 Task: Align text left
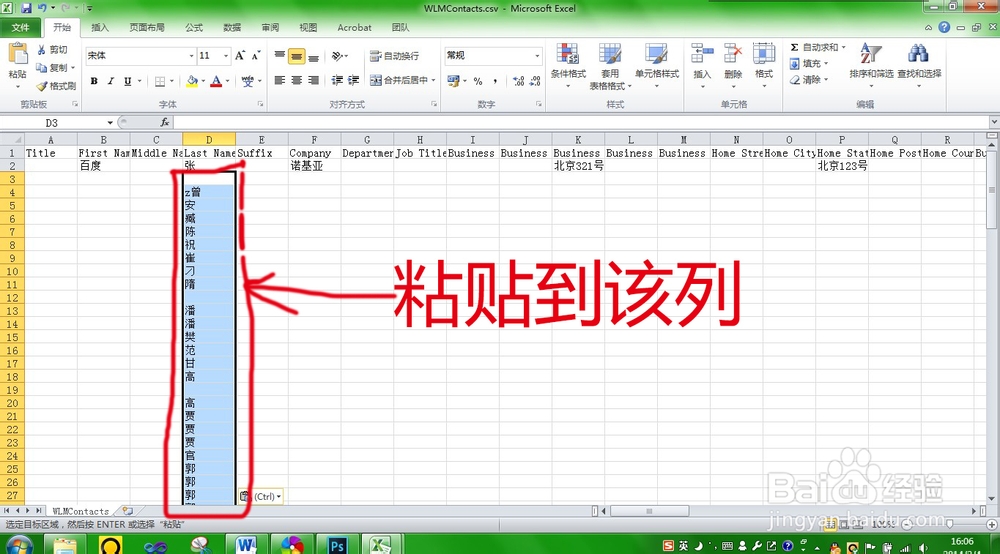279,80
